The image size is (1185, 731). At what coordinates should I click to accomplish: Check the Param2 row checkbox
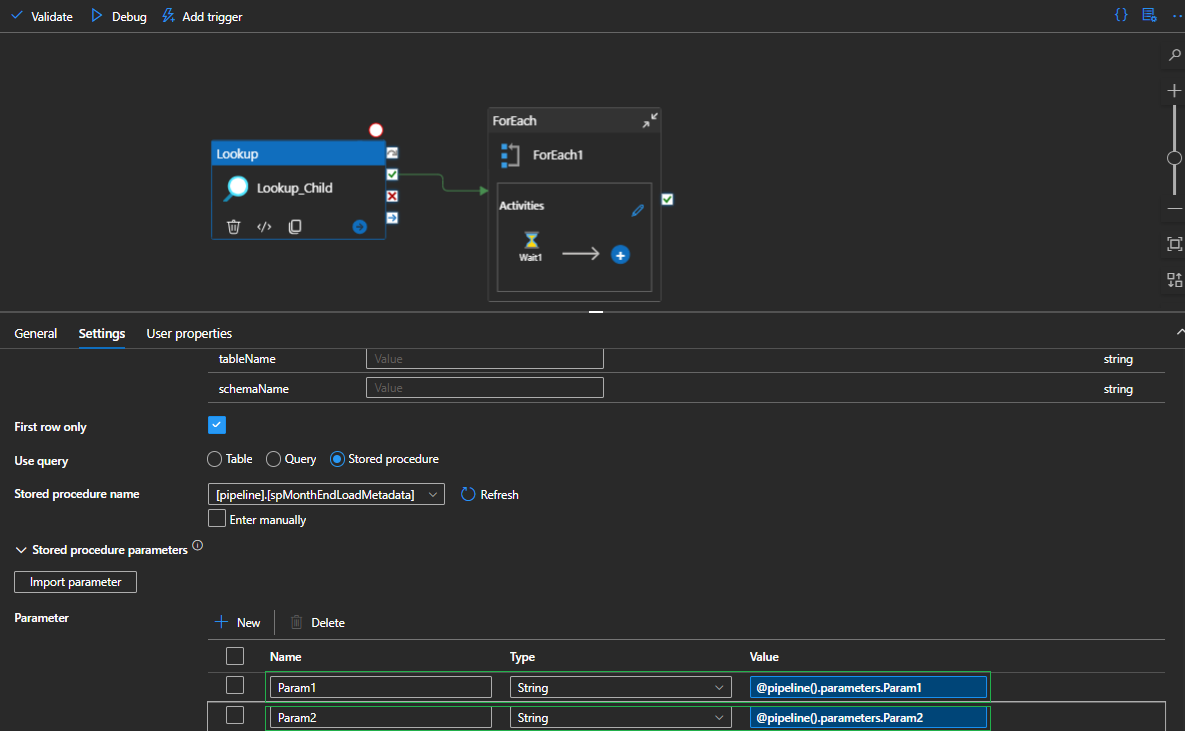click(x=235, y=715)
